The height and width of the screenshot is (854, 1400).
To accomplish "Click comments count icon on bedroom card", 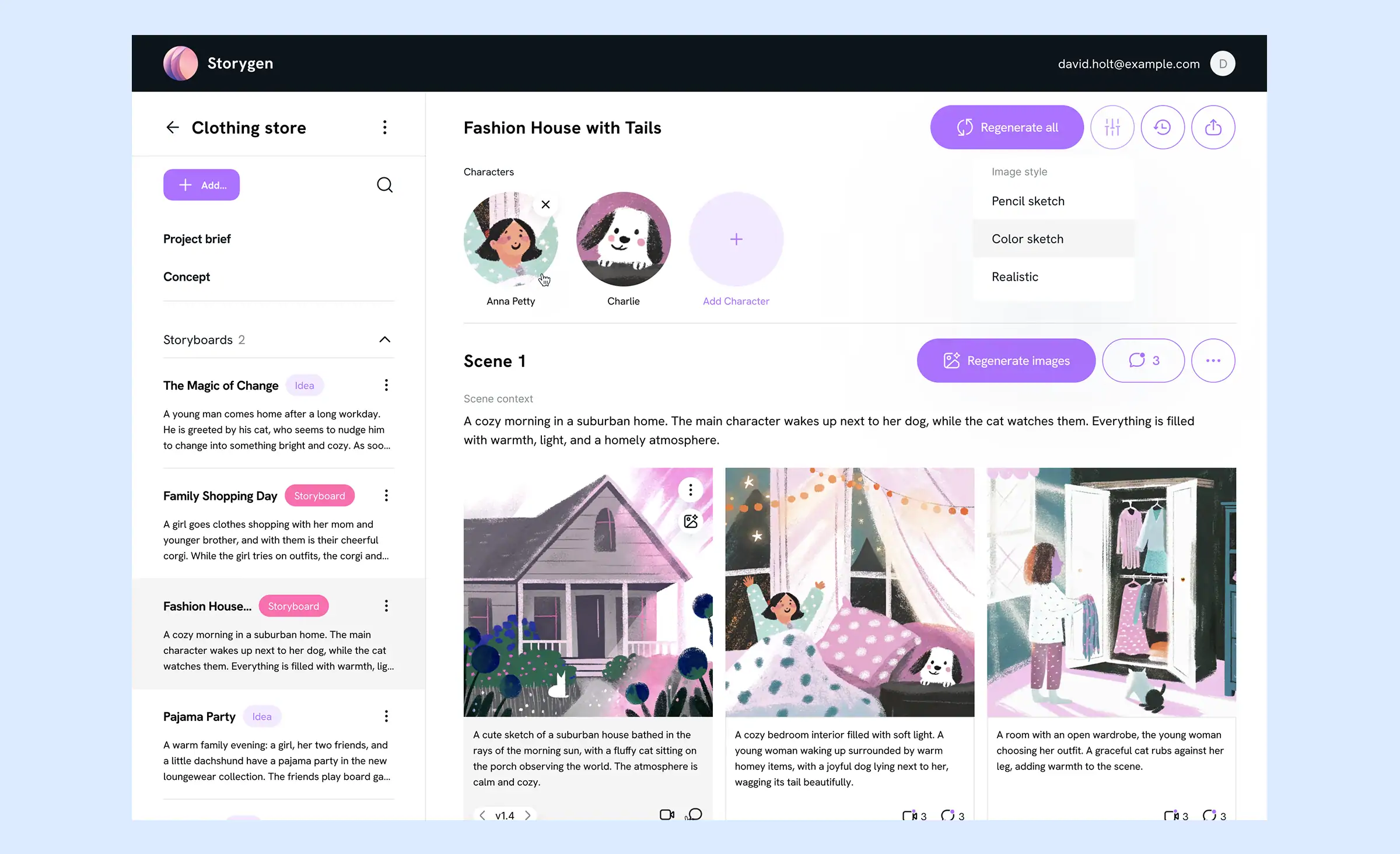I will click(953, 815).
